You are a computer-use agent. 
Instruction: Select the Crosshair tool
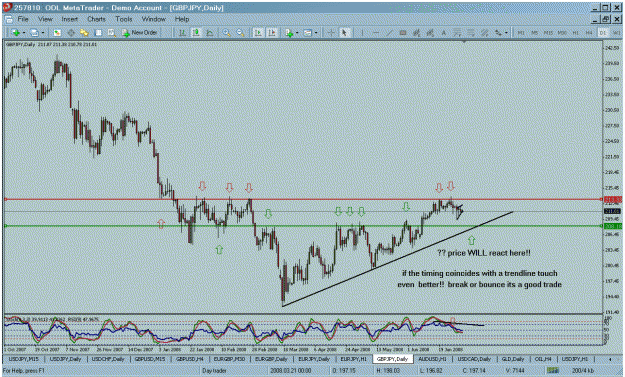(331, 33)
